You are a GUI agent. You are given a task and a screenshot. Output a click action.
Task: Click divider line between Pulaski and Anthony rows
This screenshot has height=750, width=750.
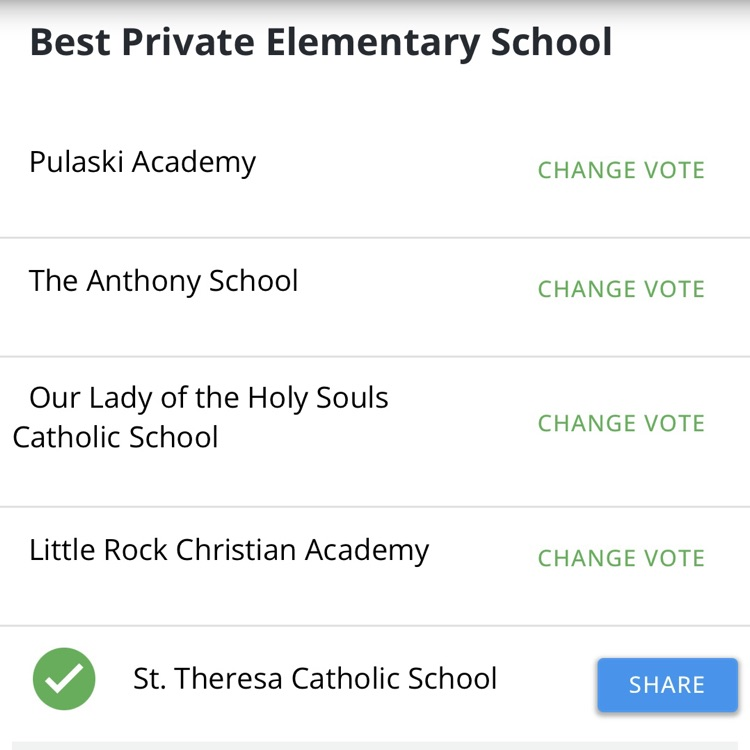(375, 238)
